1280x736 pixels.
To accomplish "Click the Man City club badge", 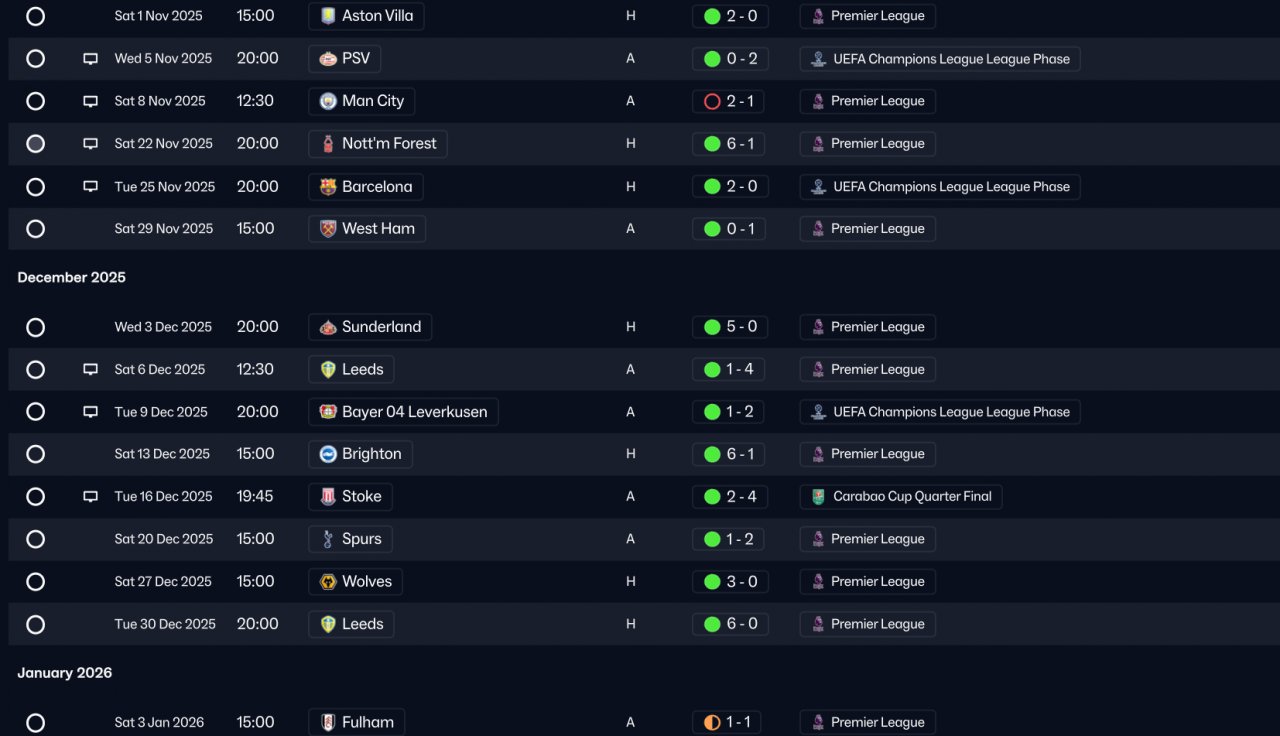I will 328,101.
